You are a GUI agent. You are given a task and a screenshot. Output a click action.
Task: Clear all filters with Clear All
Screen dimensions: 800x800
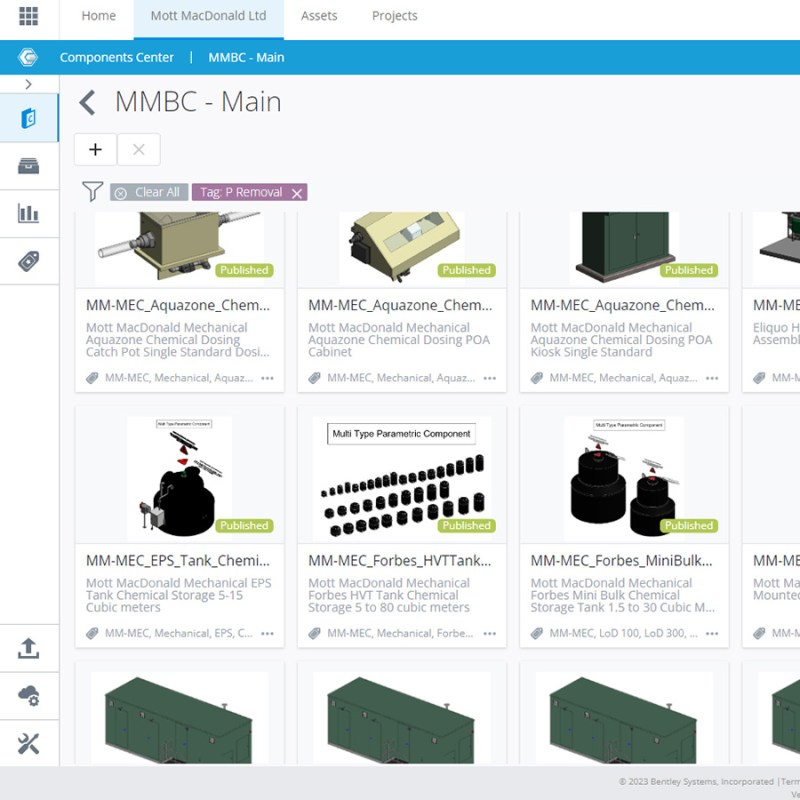click(149, 192)
